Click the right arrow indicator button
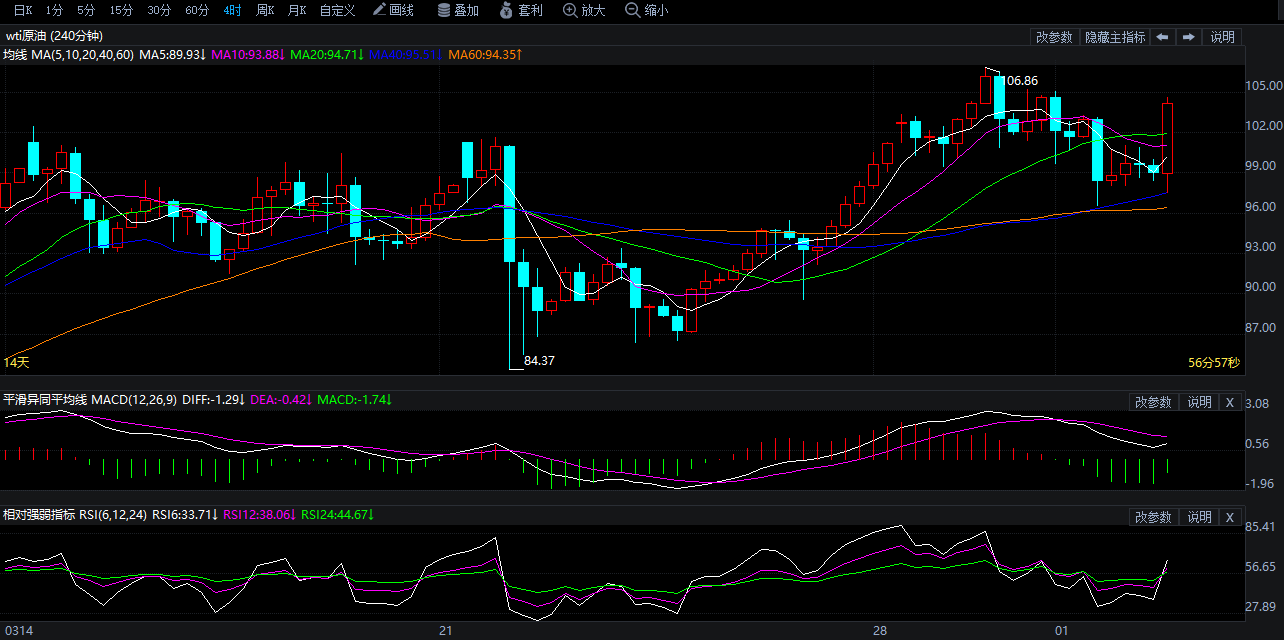 1188,37
